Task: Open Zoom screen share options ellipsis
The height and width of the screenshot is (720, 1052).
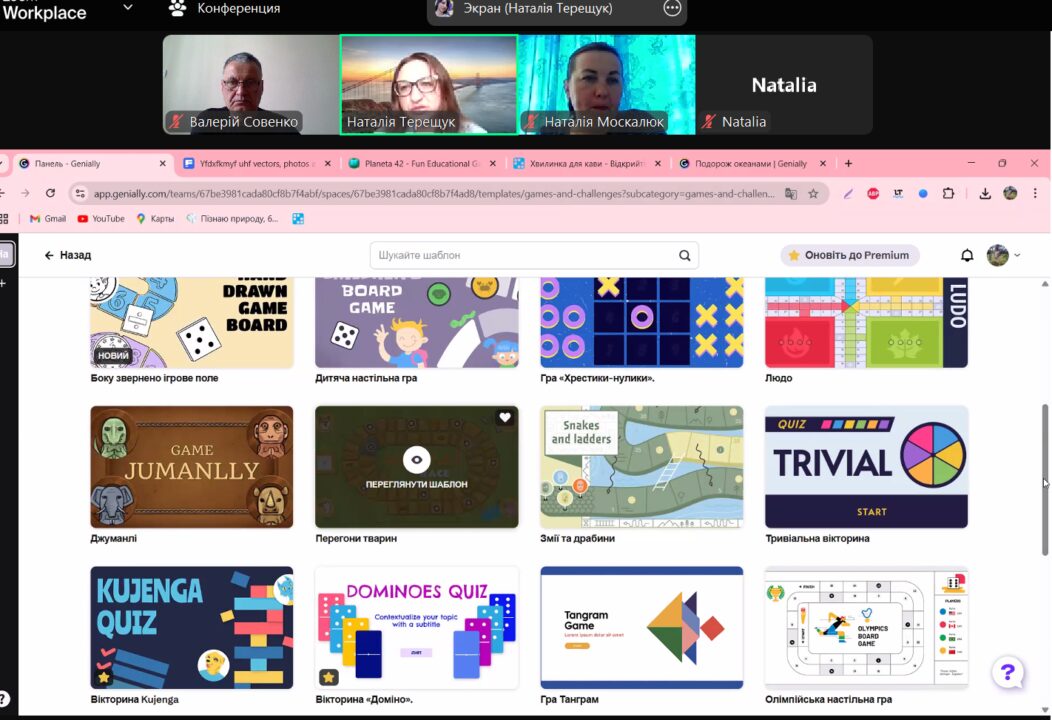Action: point(672,9)
